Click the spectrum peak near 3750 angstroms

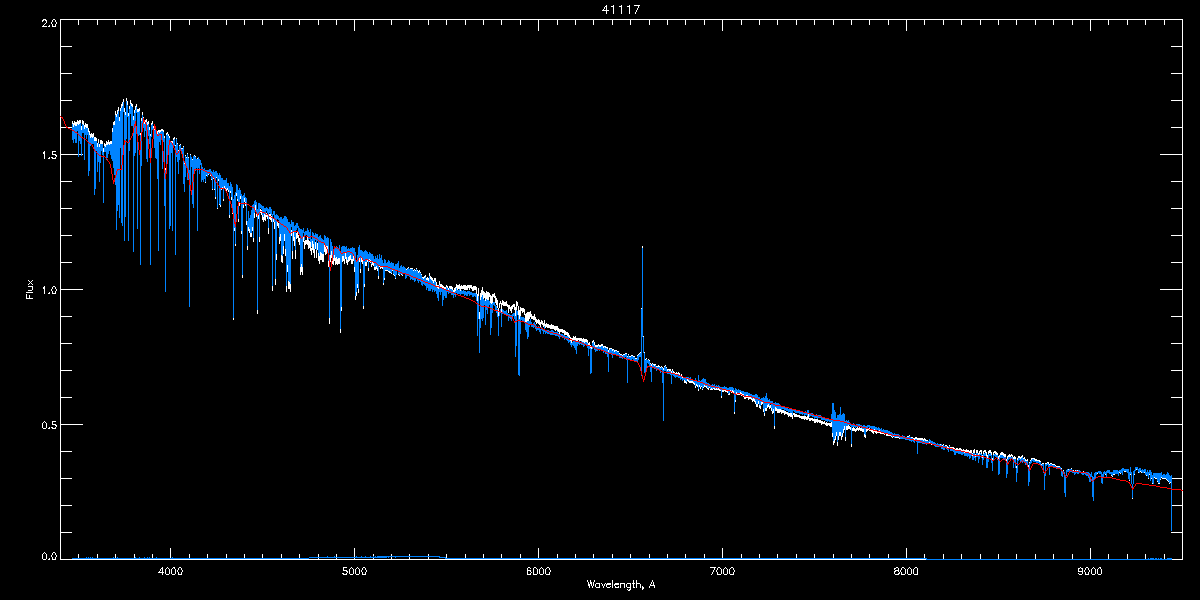point(126,102)
